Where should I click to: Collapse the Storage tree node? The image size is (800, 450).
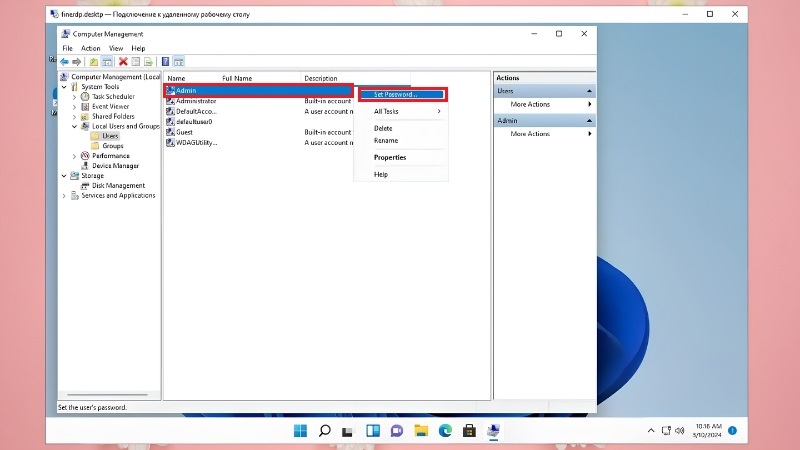tap(64, 176)
